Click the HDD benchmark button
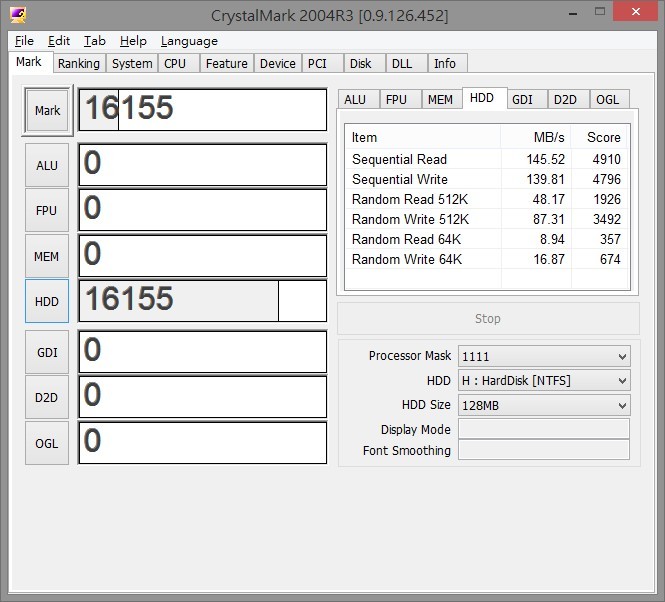665x602 pixels. [47, 302]
